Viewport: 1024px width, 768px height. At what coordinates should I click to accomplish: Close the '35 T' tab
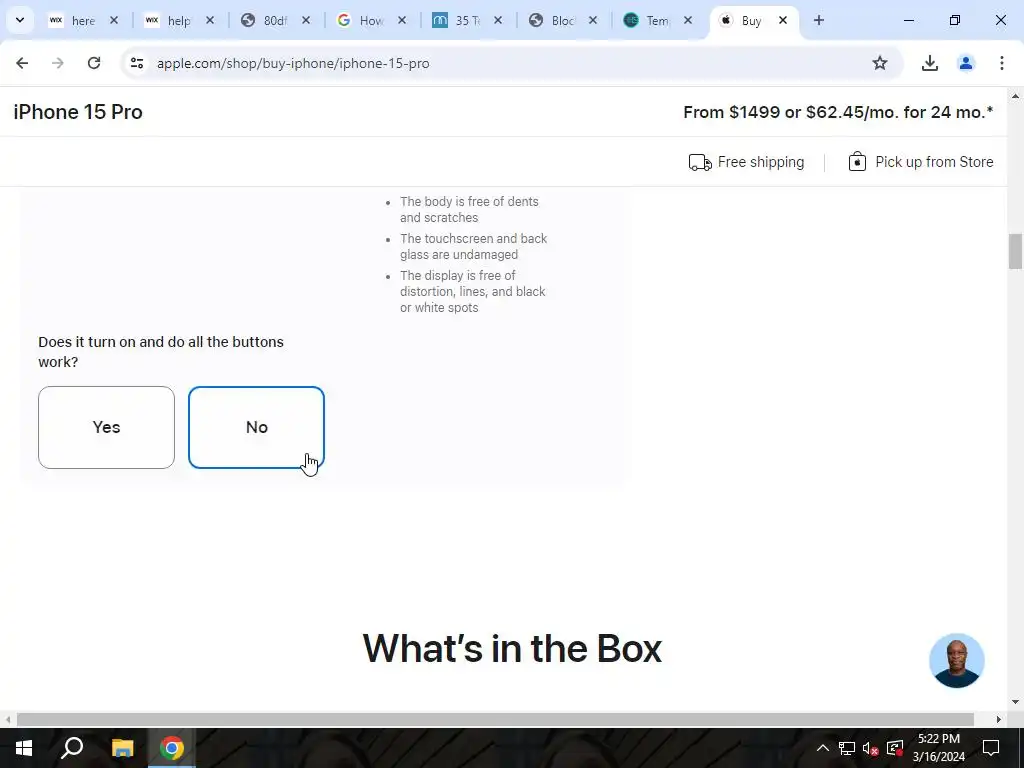(x=498, y=20)
